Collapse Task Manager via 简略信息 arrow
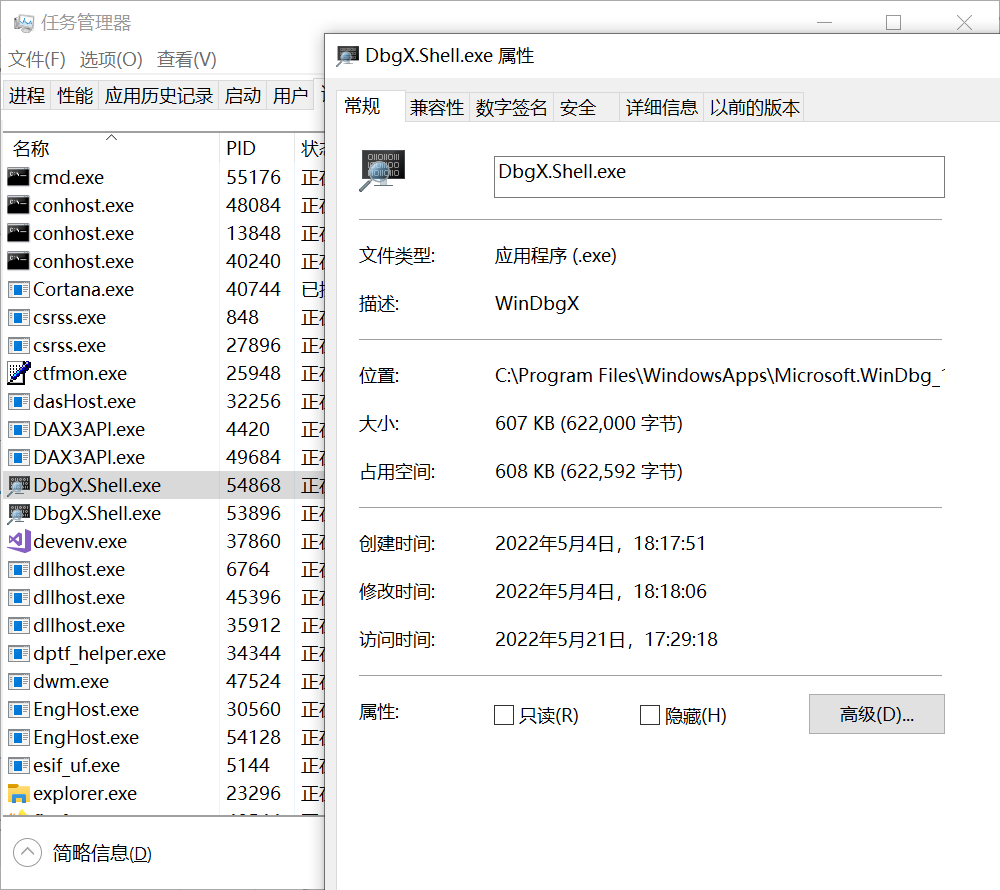Viewport: 1000px width, 890px height. pos(27,852)
